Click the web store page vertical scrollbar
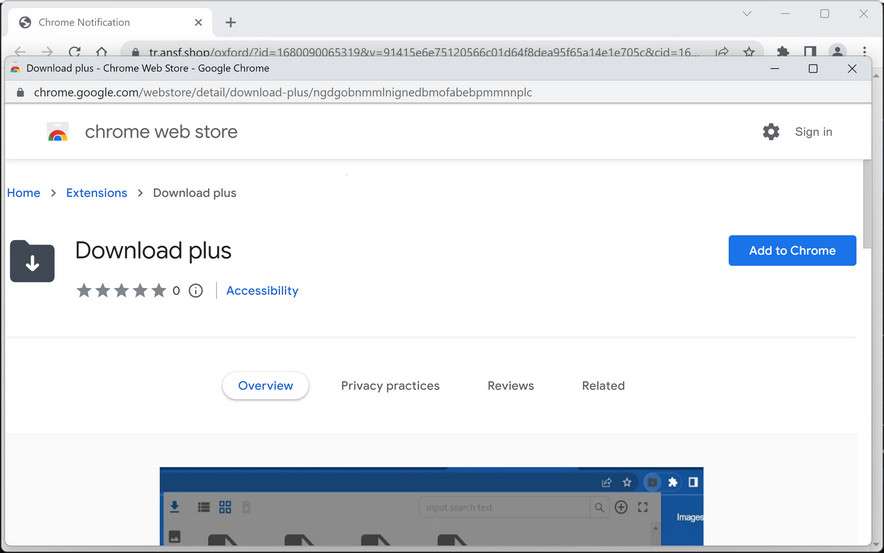Screen dimensions: 884x553 (x=869, y=204)
